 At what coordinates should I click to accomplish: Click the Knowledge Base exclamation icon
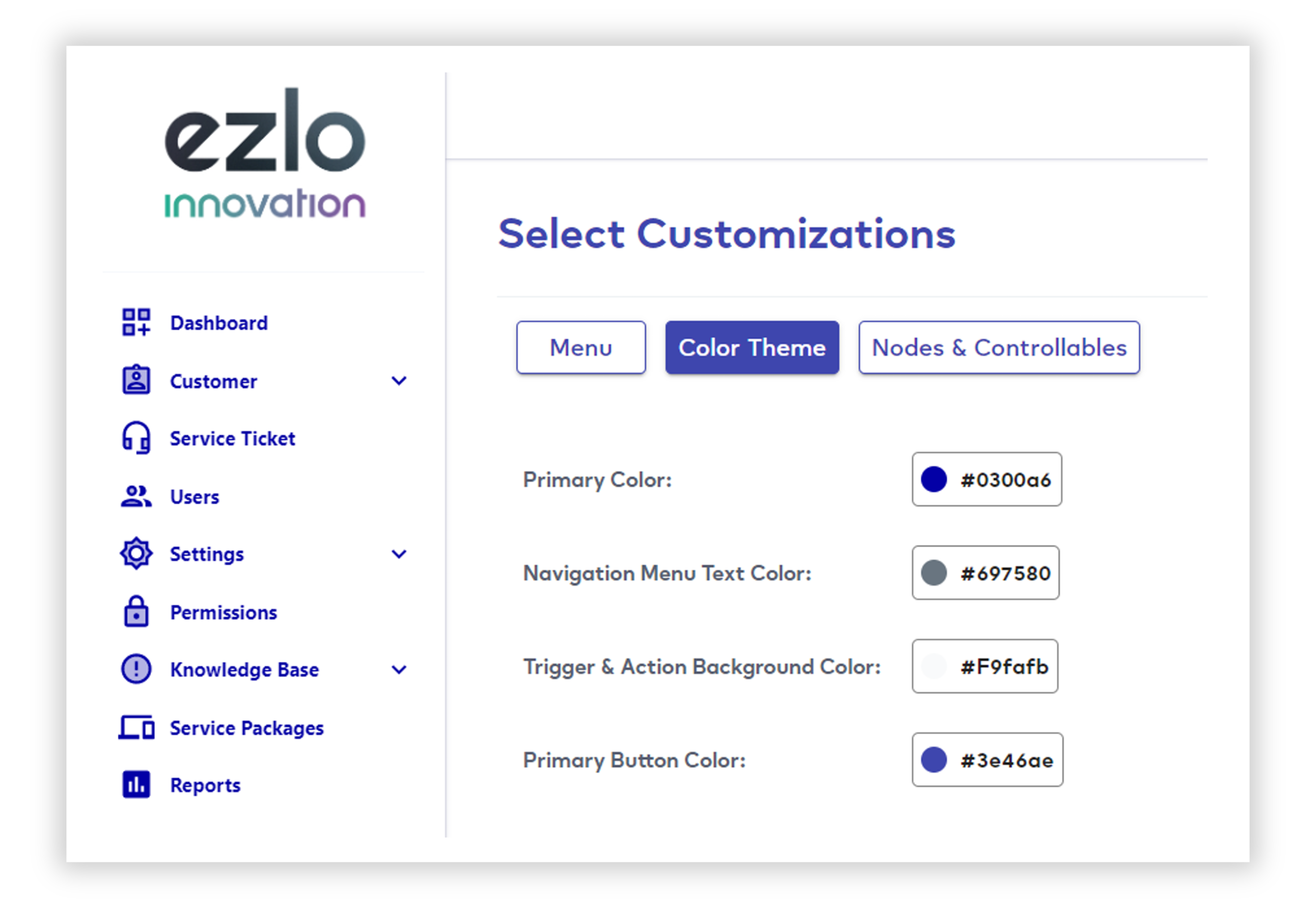click(x=136, y=669)
